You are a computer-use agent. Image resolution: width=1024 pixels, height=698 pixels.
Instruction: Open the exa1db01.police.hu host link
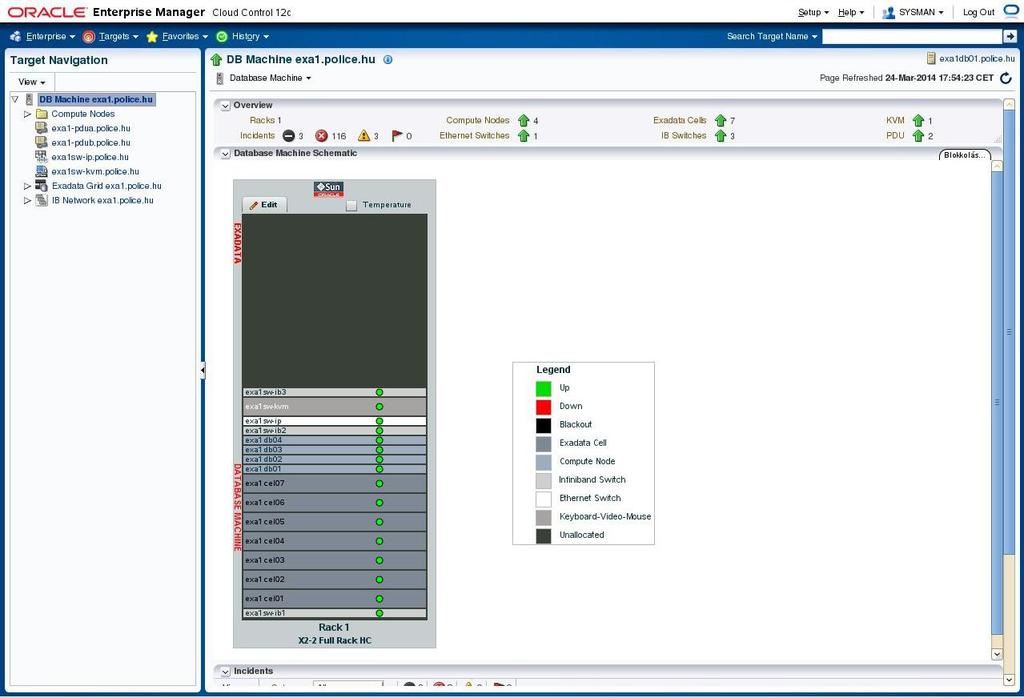(x=977, y=59)
